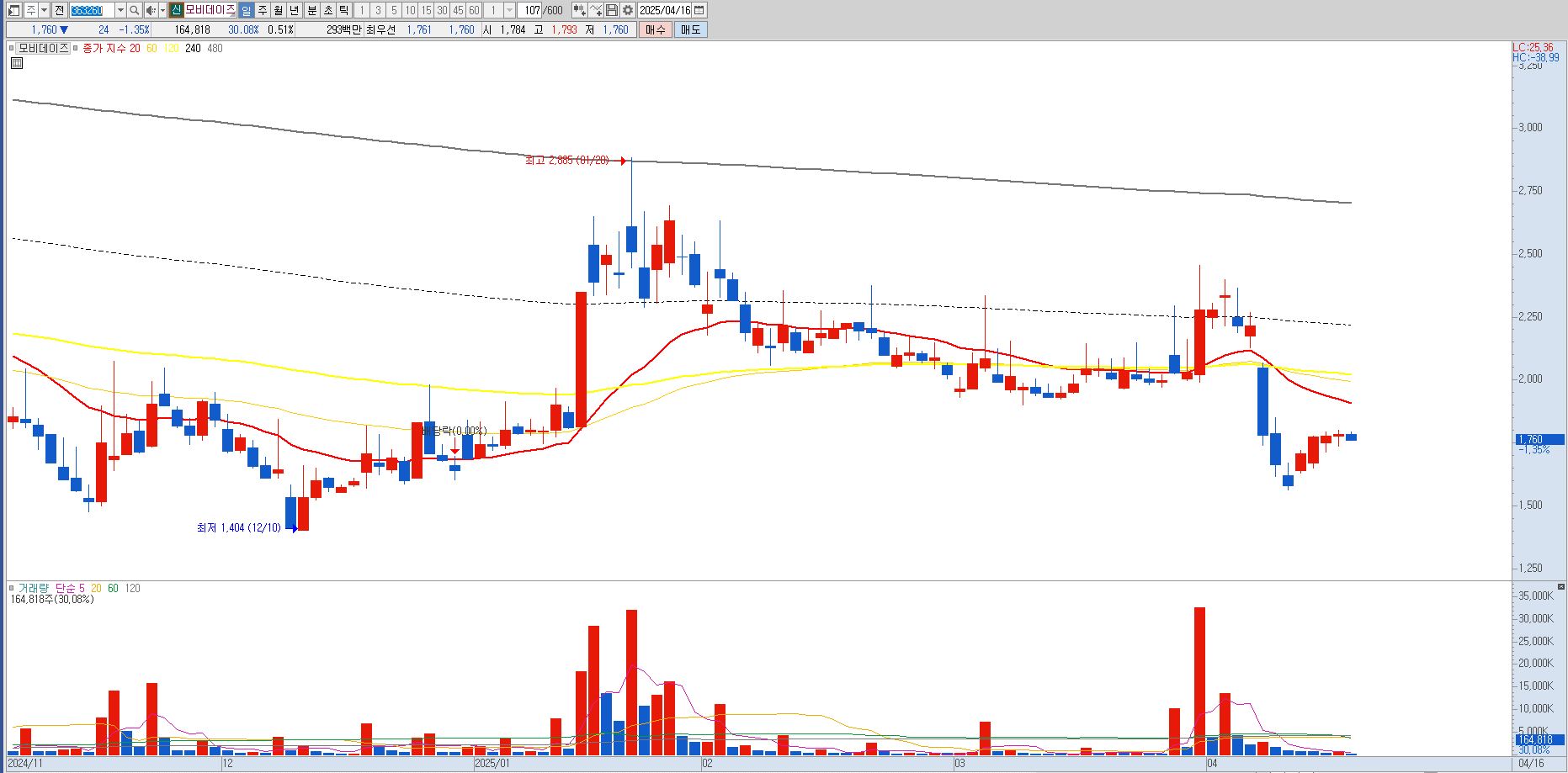Click the green 신 badge icon
Screen dimensions: 1568x773
click(176, 10)
